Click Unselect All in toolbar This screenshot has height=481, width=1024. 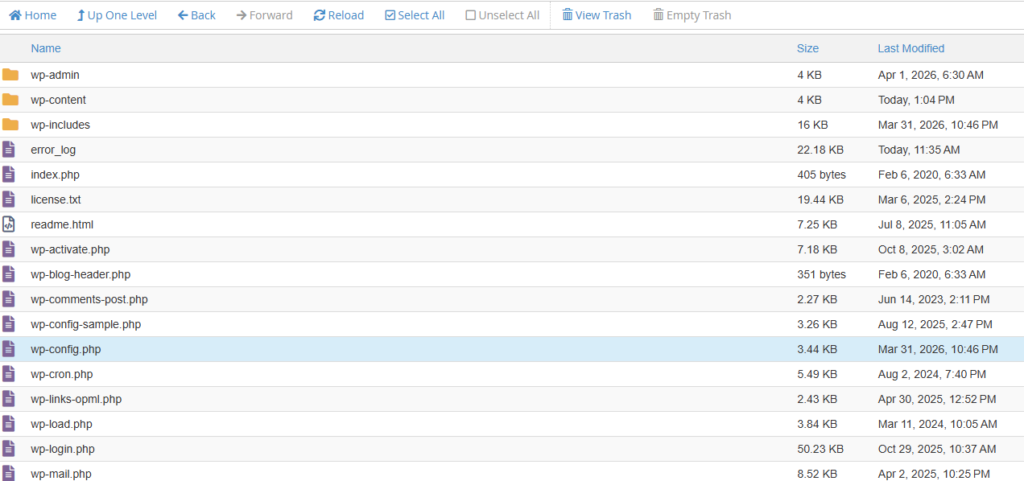[x=503, y=15]
